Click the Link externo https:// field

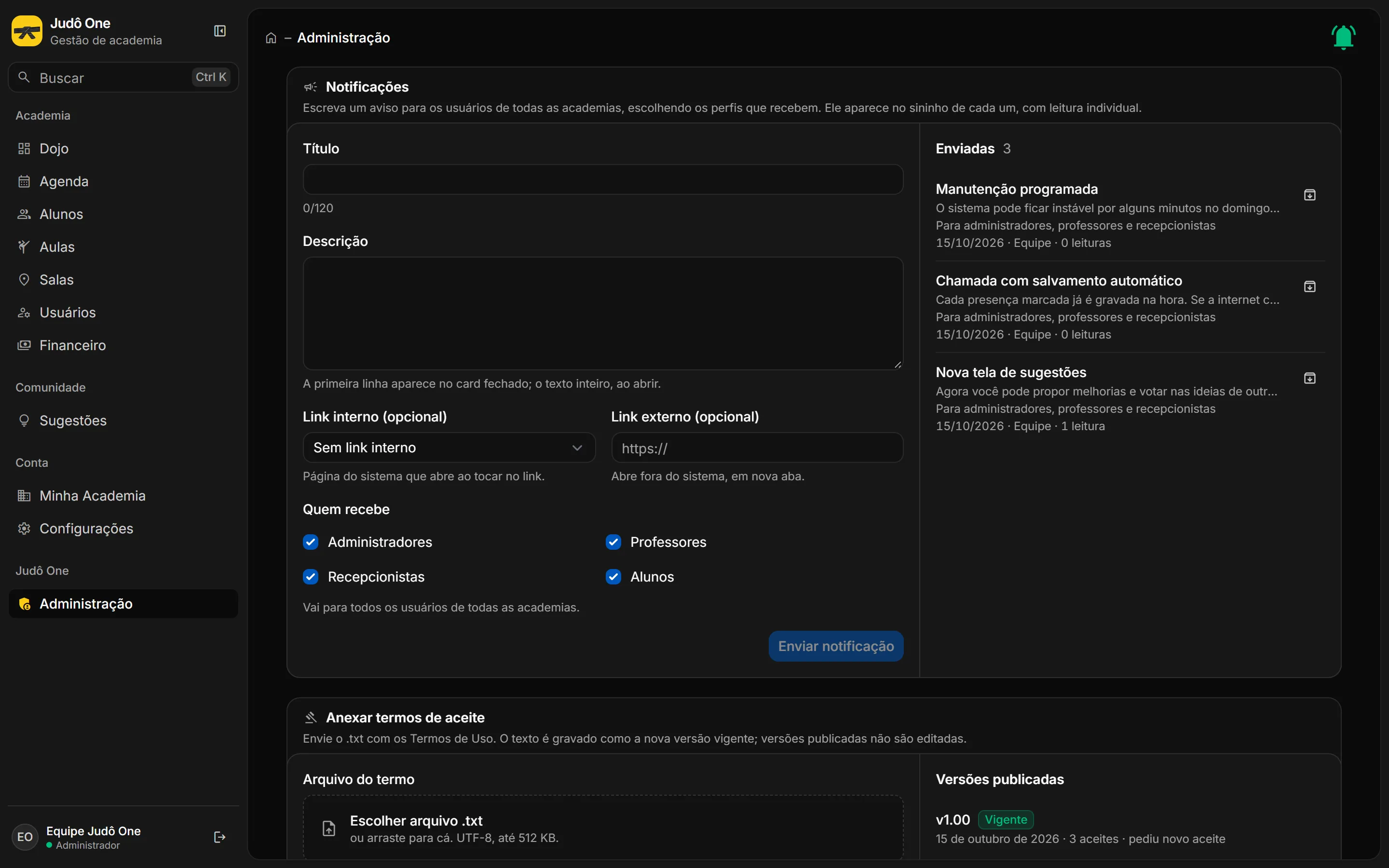[757, 448]
